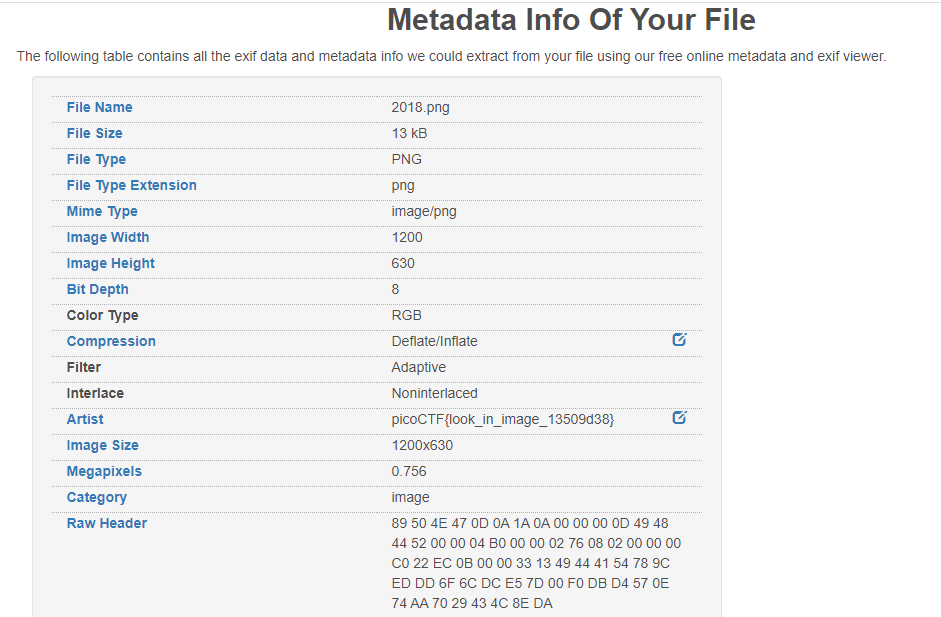Click the Metadata Info Of Your File heading
This screenshot has width=941, height=617.
coord(571,20)
